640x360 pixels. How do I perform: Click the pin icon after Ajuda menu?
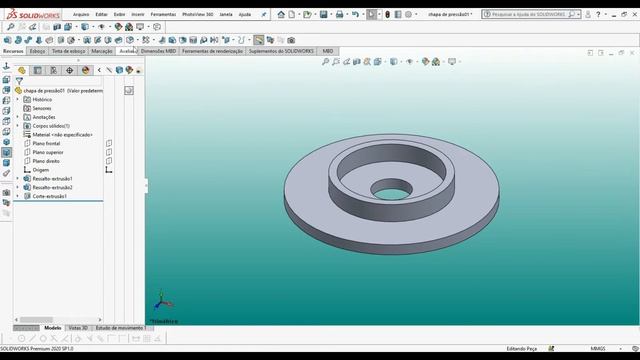coord(264,14)
